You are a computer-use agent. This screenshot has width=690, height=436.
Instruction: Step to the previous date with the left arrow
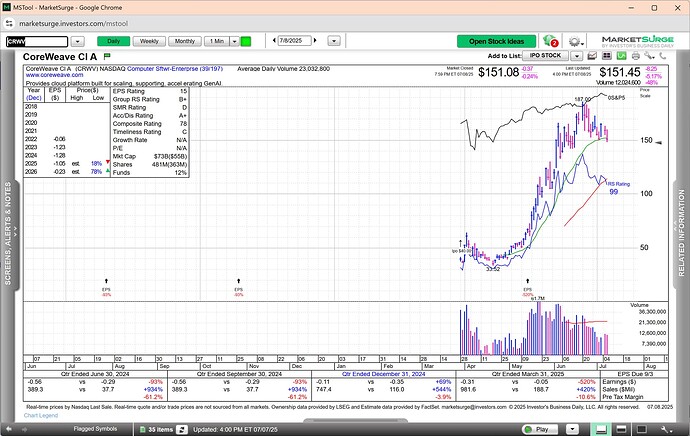[274, 40]
